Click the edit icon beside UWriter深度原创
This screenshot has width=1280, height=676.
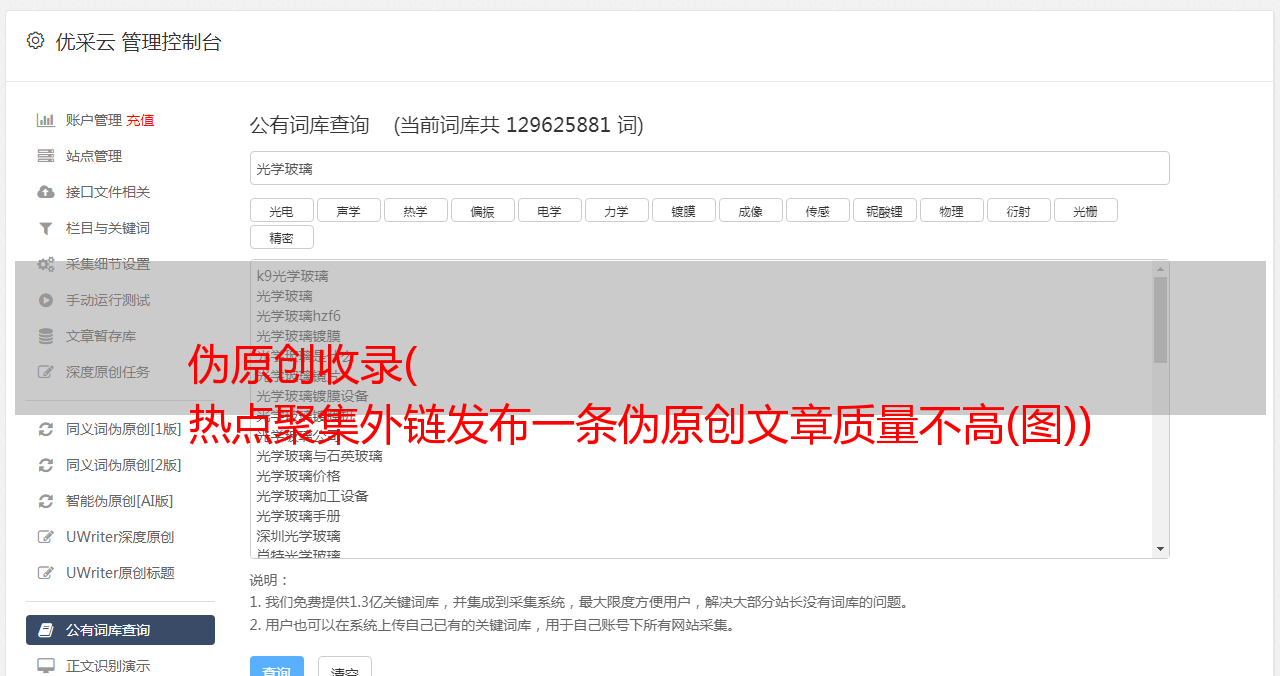click(x=45, y=537)
